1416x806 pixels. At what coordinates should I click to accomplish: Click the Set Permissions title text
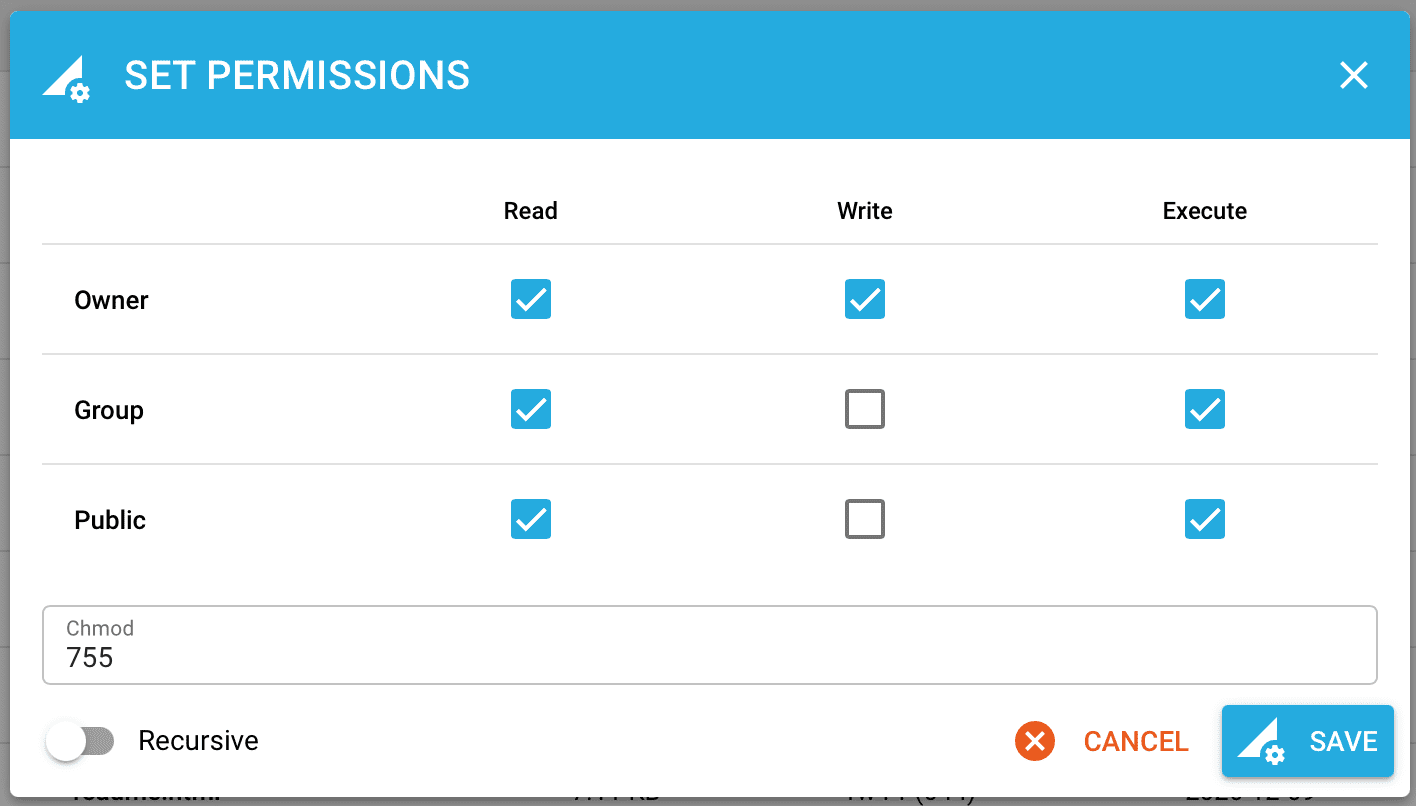[297, 76]
